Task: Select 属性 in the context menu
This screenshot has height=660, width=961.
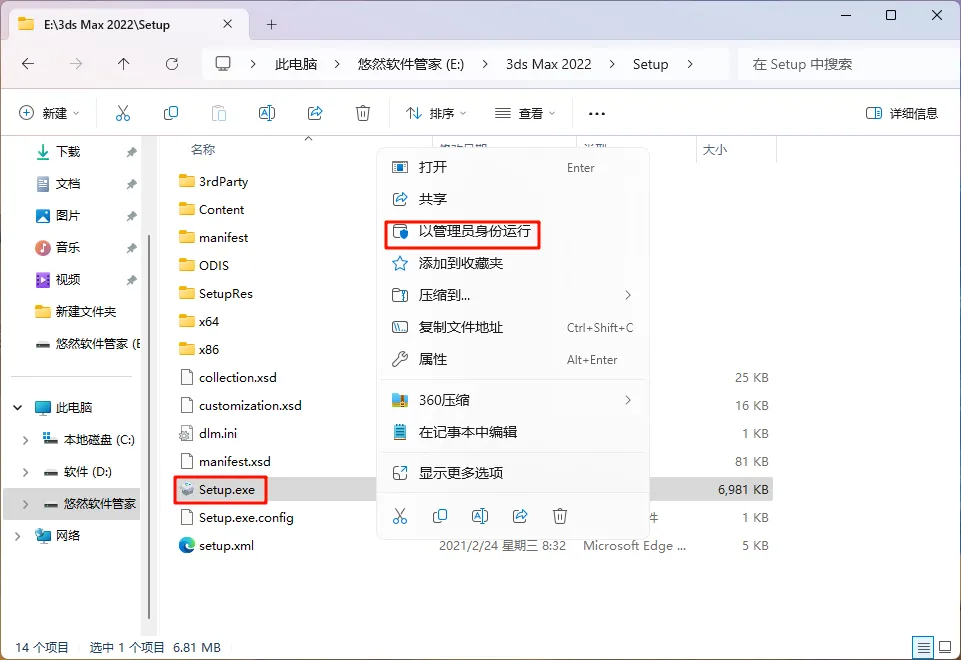Action: (512, 359)
